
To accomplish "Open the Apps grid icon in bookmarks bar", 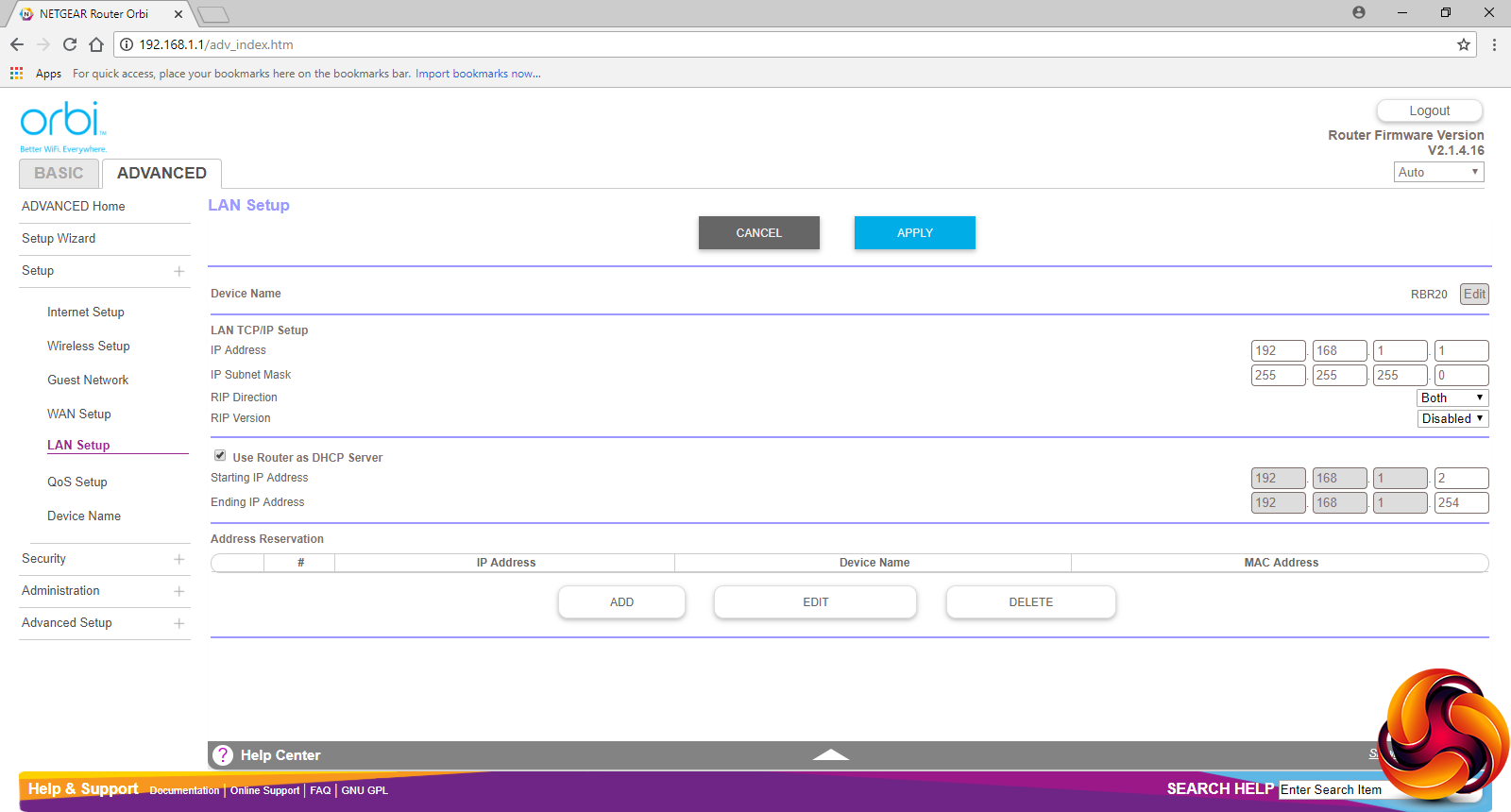I will [16, 74].
